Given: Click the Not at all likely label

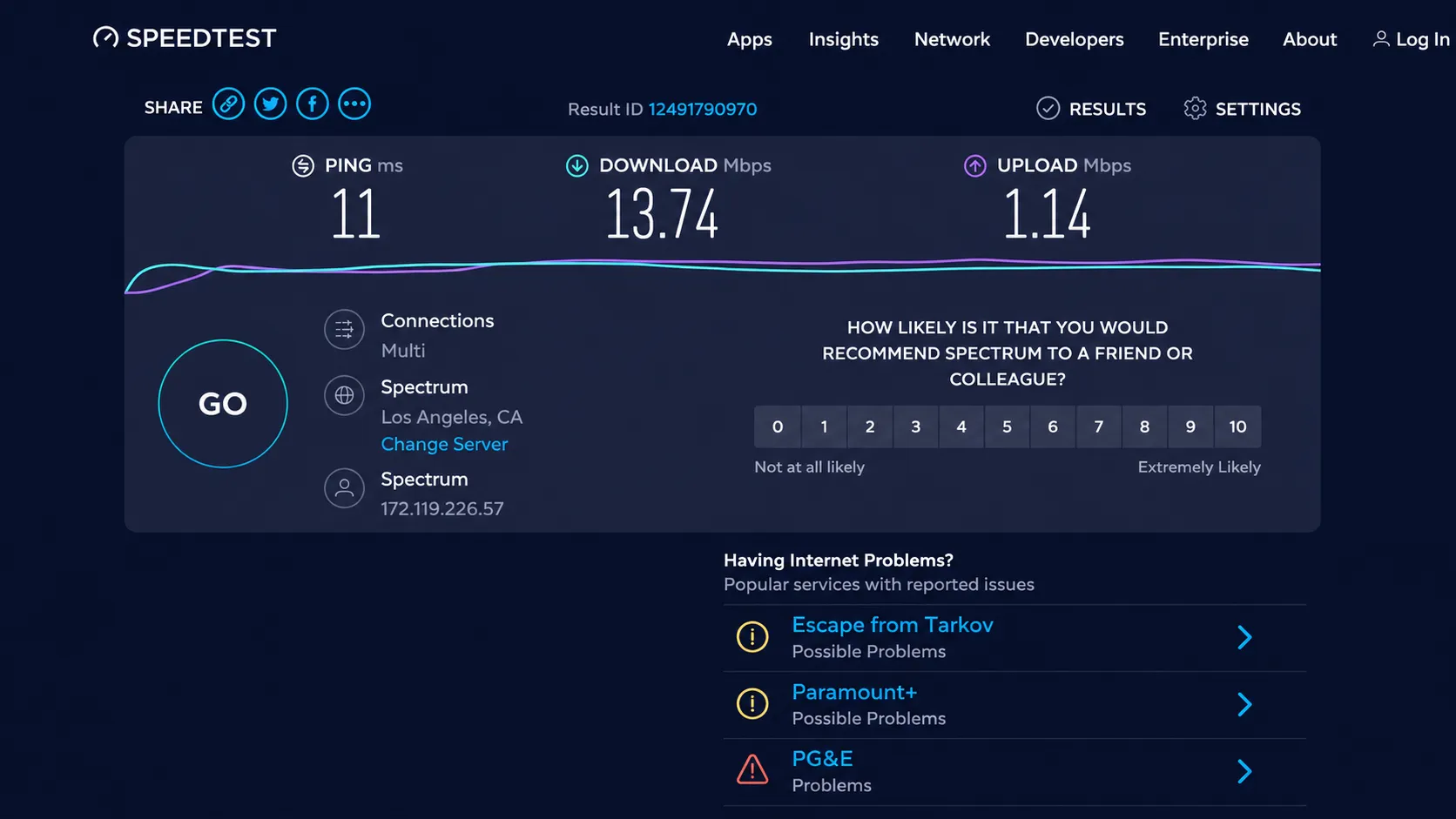Looking at the screenshot, I should (810, 467).
